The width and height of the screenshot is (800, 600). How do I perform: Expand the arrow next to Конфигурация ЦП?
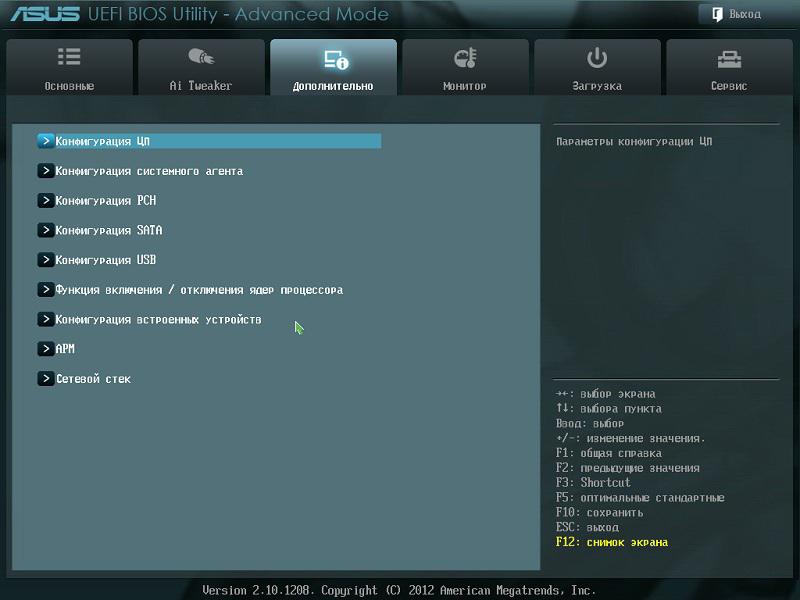pyautogui.click(x=45, y=141)
